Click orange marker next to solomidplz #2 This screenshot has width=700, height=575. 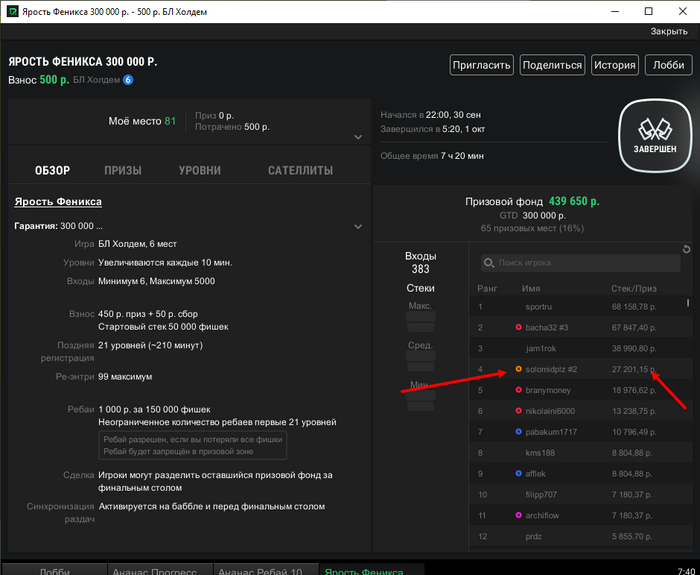(x=518, y=369)
